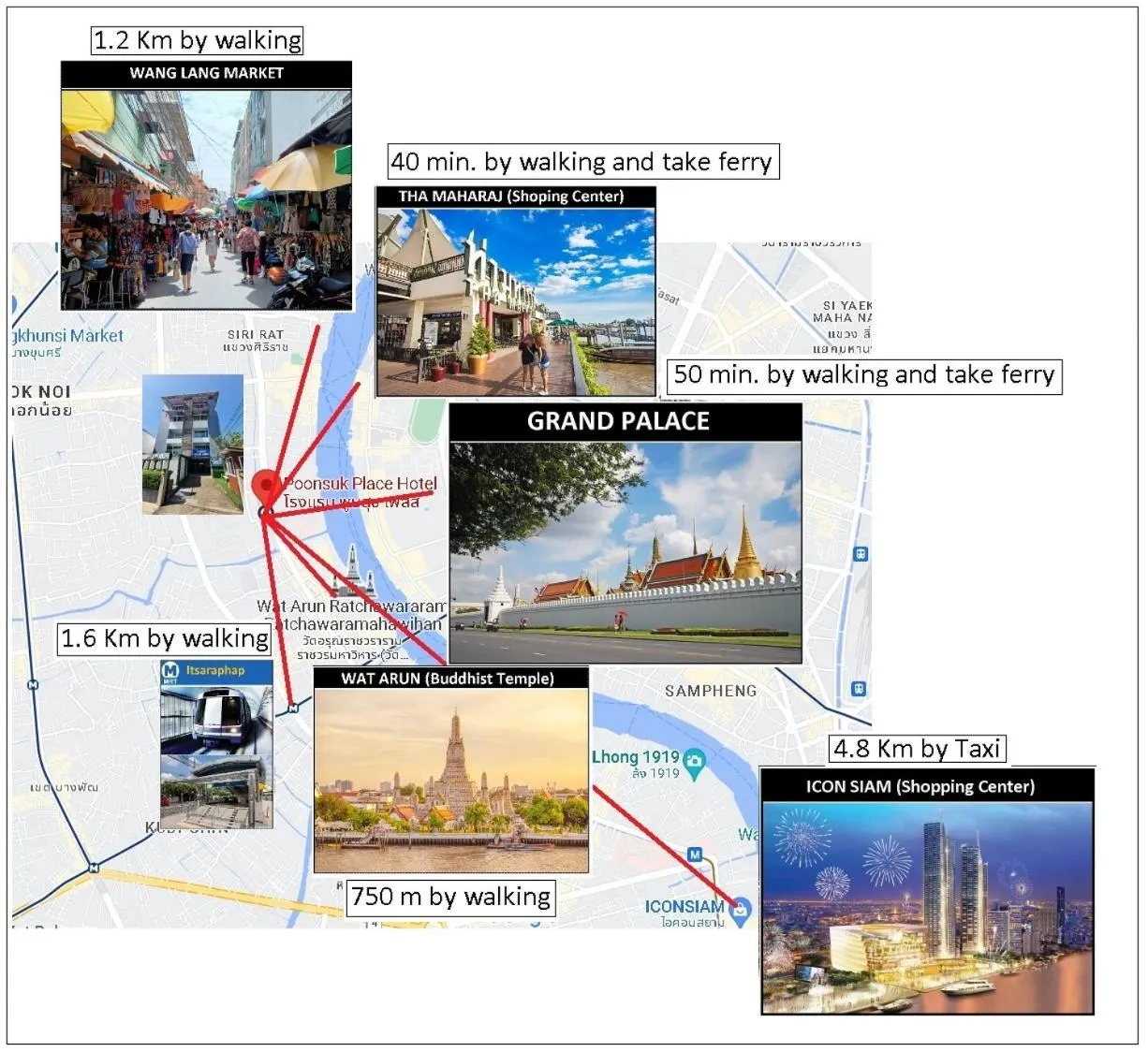Click the Poonsuk Place Hotel map label
Image resolution: width=1148 pixels, height=1052 pixels.
coord(361,484)
